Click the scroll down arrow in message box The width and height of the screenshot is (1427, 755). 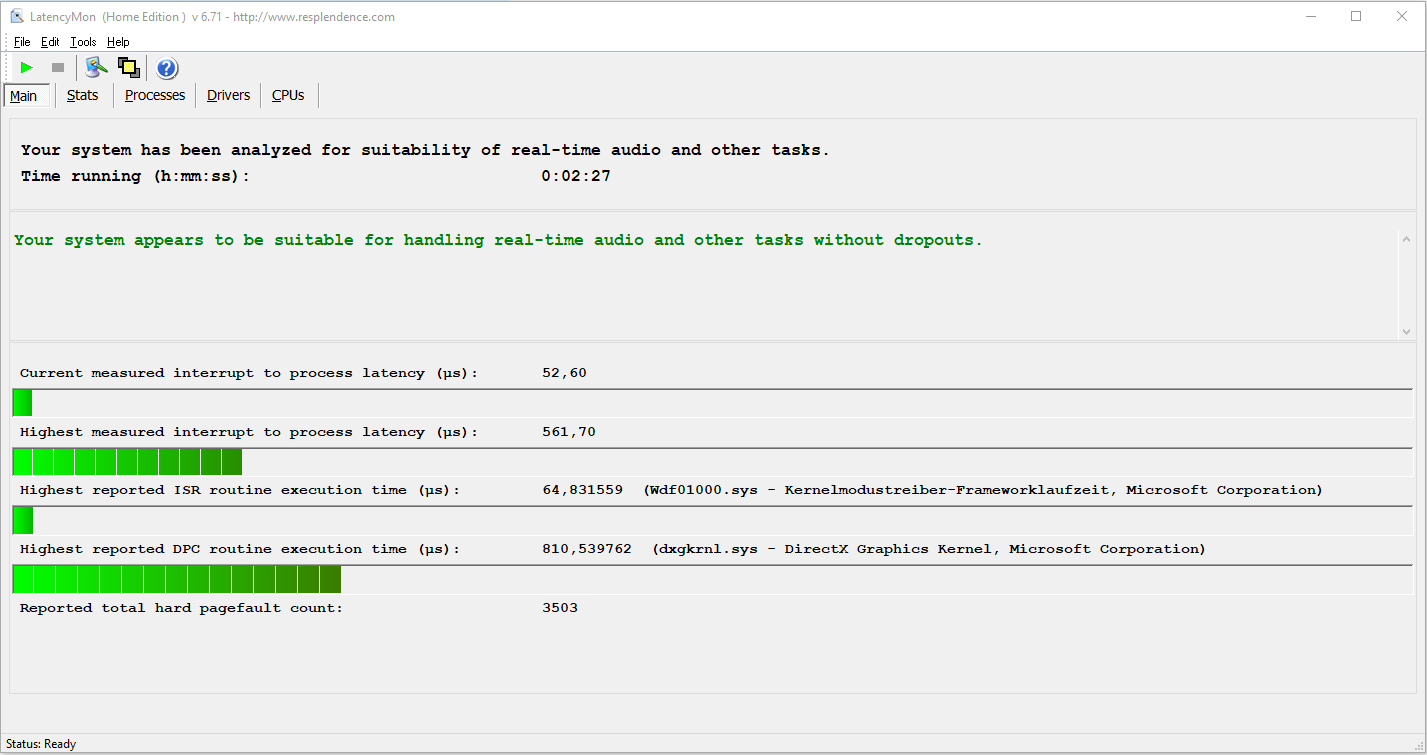1407,331
